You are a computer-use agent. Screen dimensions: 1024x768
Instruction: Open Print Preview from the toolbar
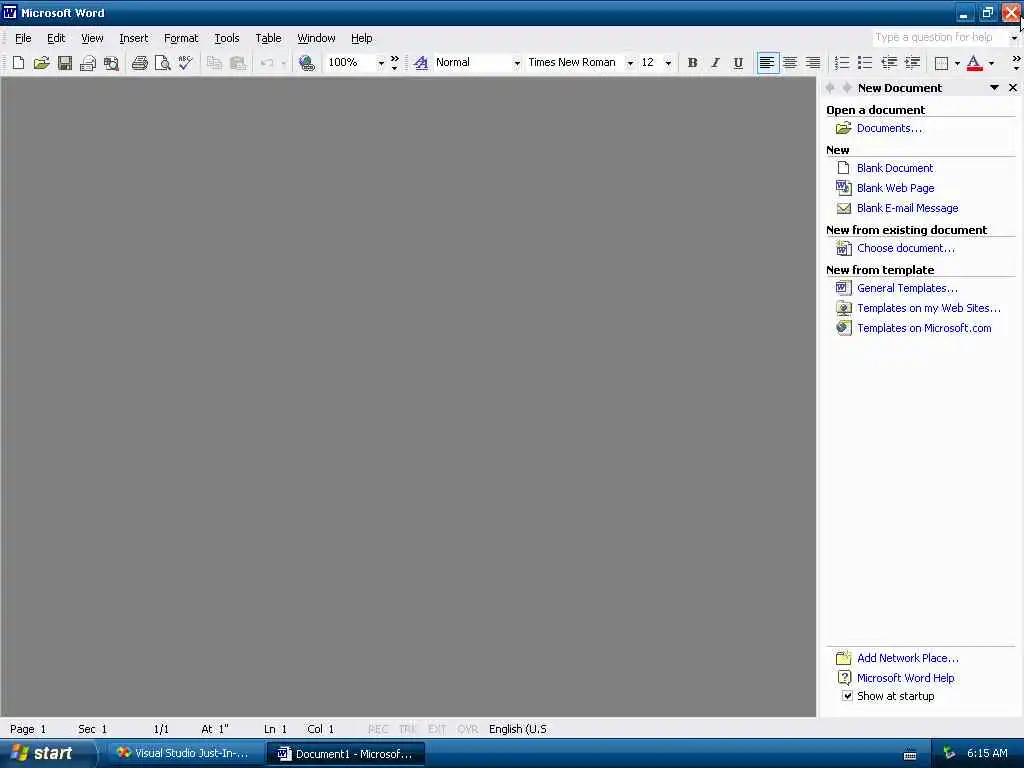(x=162, y=63)
